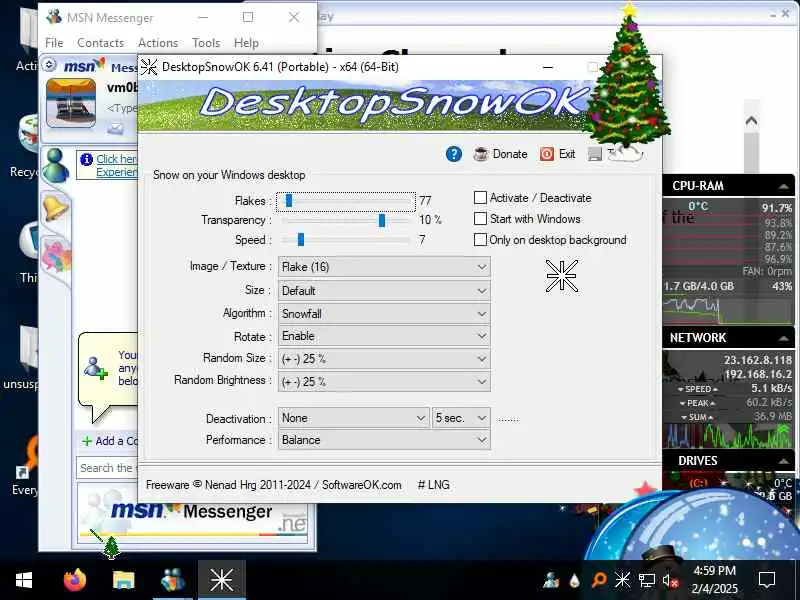Open the notification center icon
The height and width of the screenshot is (600, 800).
(x=767, y=580)
